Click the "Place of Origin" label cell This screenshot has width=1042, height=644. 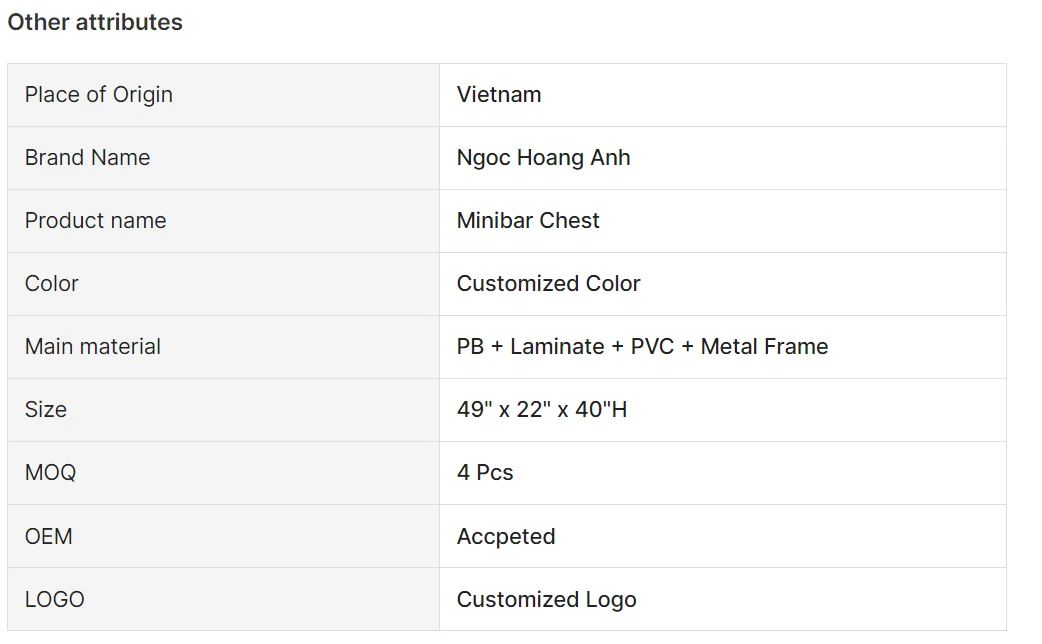coord(99,95)
